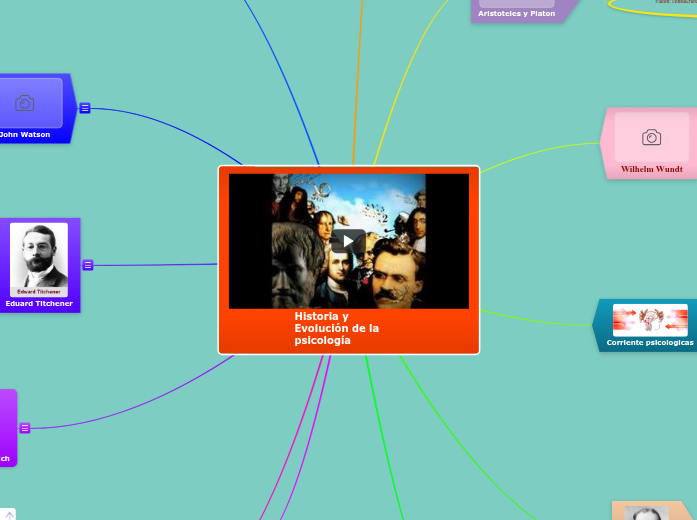The width and height of the screenshot is (697, 520).
Task: Open notes icon beside the lower-left purple node
Action: point(25,428)
